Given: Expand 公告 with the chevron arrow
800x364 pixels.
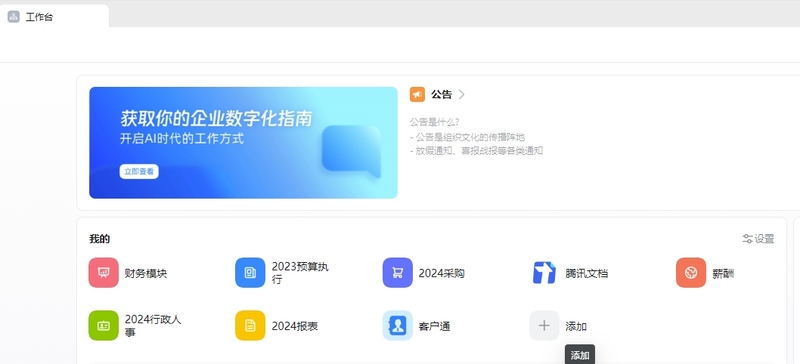Looking at the screenshot, I should (462, 94).
